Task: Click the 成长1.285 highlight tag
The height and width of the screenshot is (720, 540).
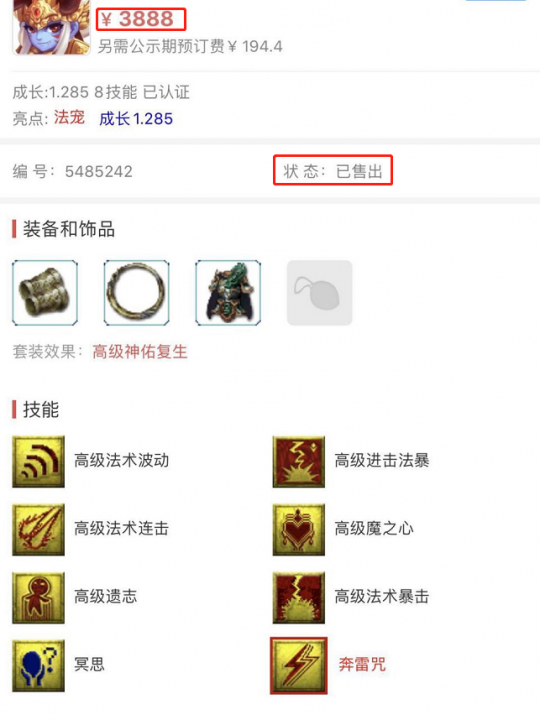Action: click(x=136, y=119)
